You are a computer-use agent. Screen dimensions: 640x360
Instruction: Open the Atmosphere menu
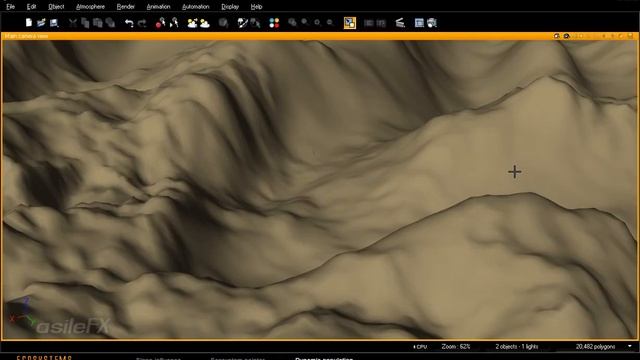tap(90, 7)
